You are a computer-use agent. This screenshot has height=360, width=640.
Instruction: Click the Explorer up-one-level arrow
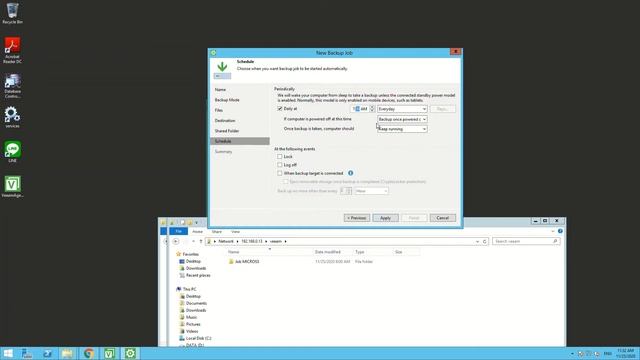201,241
